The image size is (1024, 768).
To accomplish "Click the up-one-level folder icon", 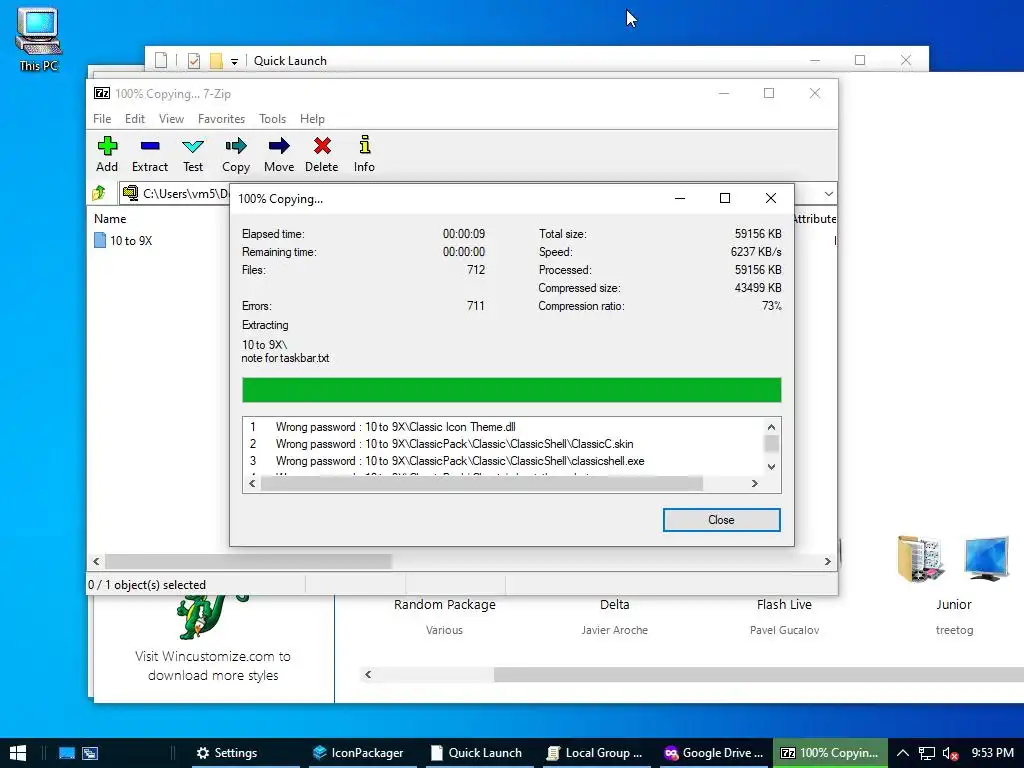I will click(x=99, y=193).
